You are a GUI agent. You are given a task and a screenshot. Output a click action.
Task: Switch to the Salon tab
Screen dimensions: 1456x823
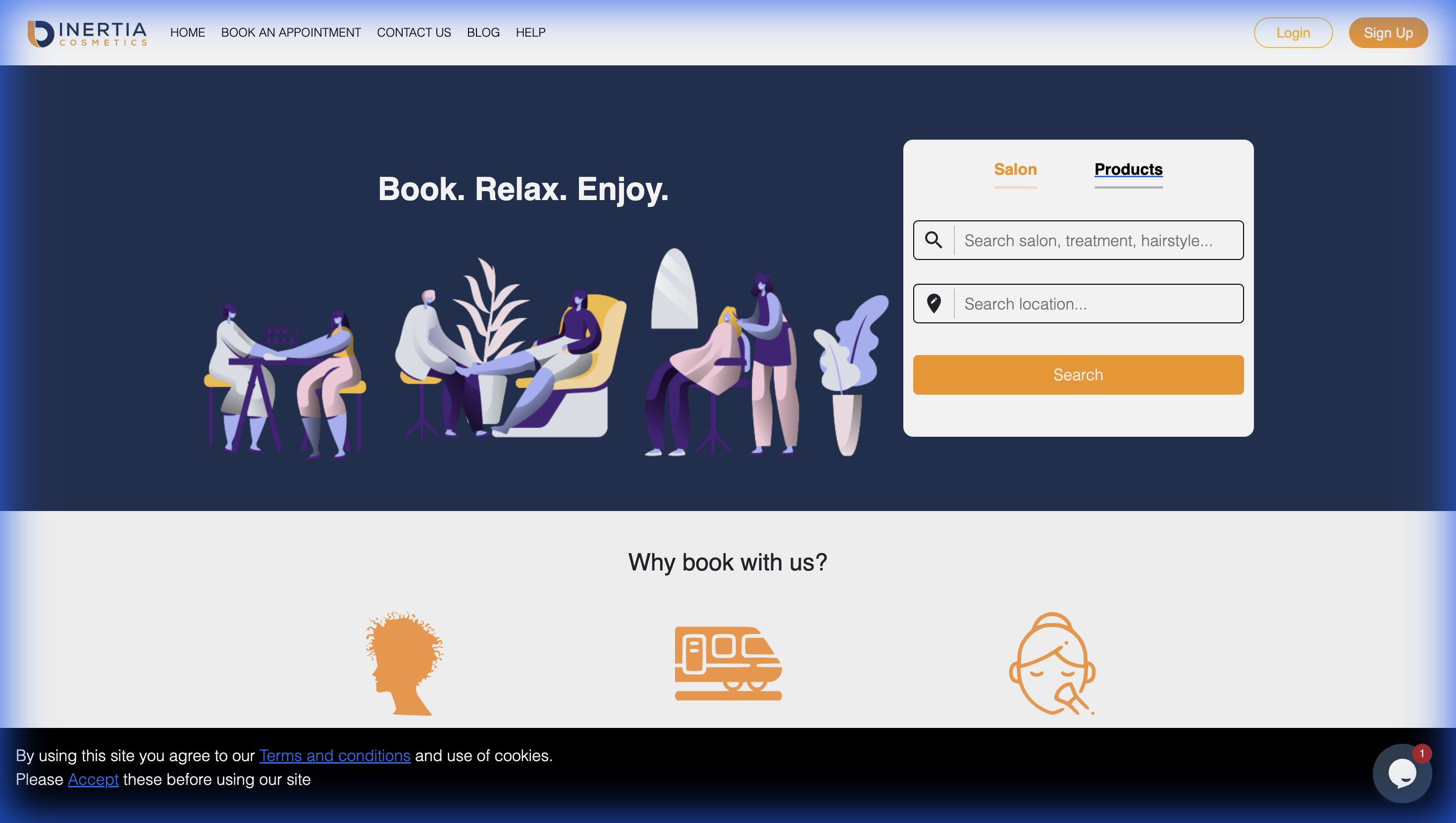tap(1015, 169)
